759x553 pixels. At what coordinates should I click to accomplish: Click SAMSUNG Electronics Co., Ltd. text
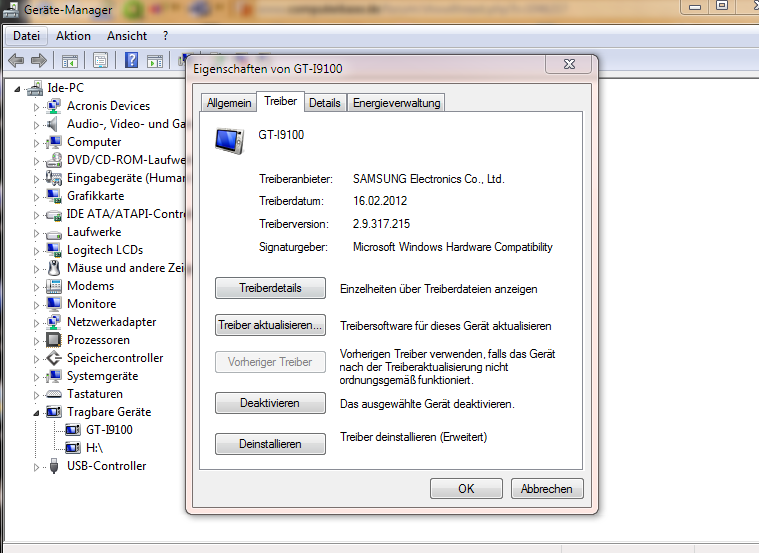click(428, 179)
